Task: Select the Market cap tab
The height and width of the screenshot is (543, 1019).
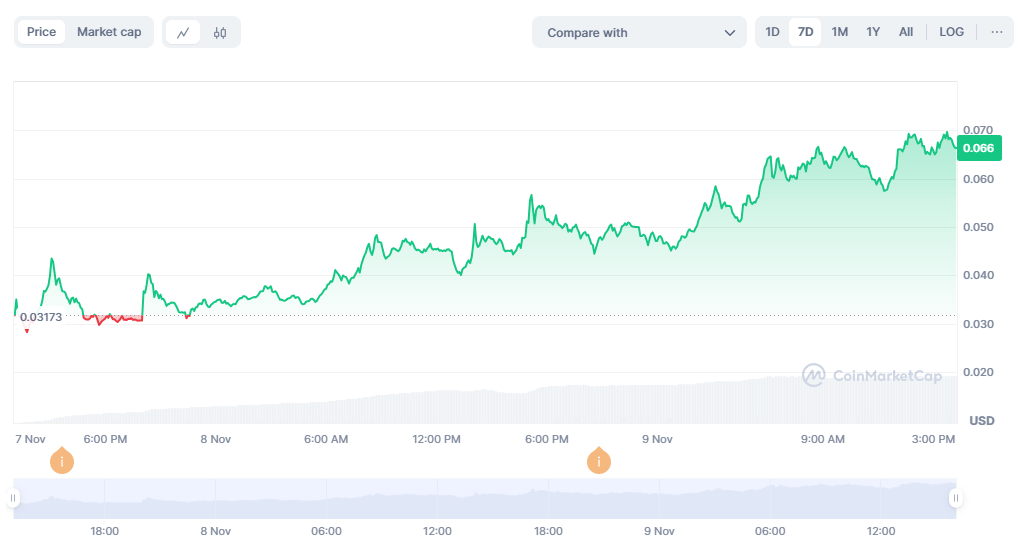Action: [109, 32]
